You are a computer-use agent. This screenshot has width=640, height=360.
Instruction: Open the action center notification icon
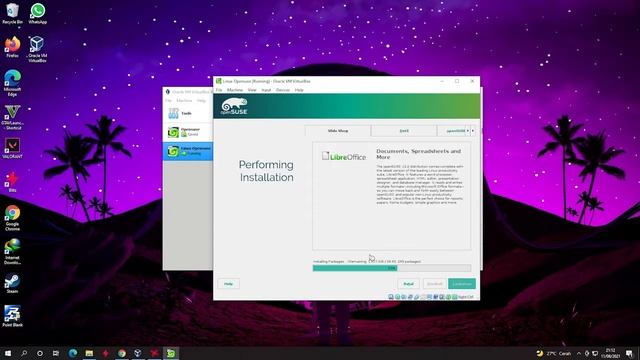[x=629, y=353]
